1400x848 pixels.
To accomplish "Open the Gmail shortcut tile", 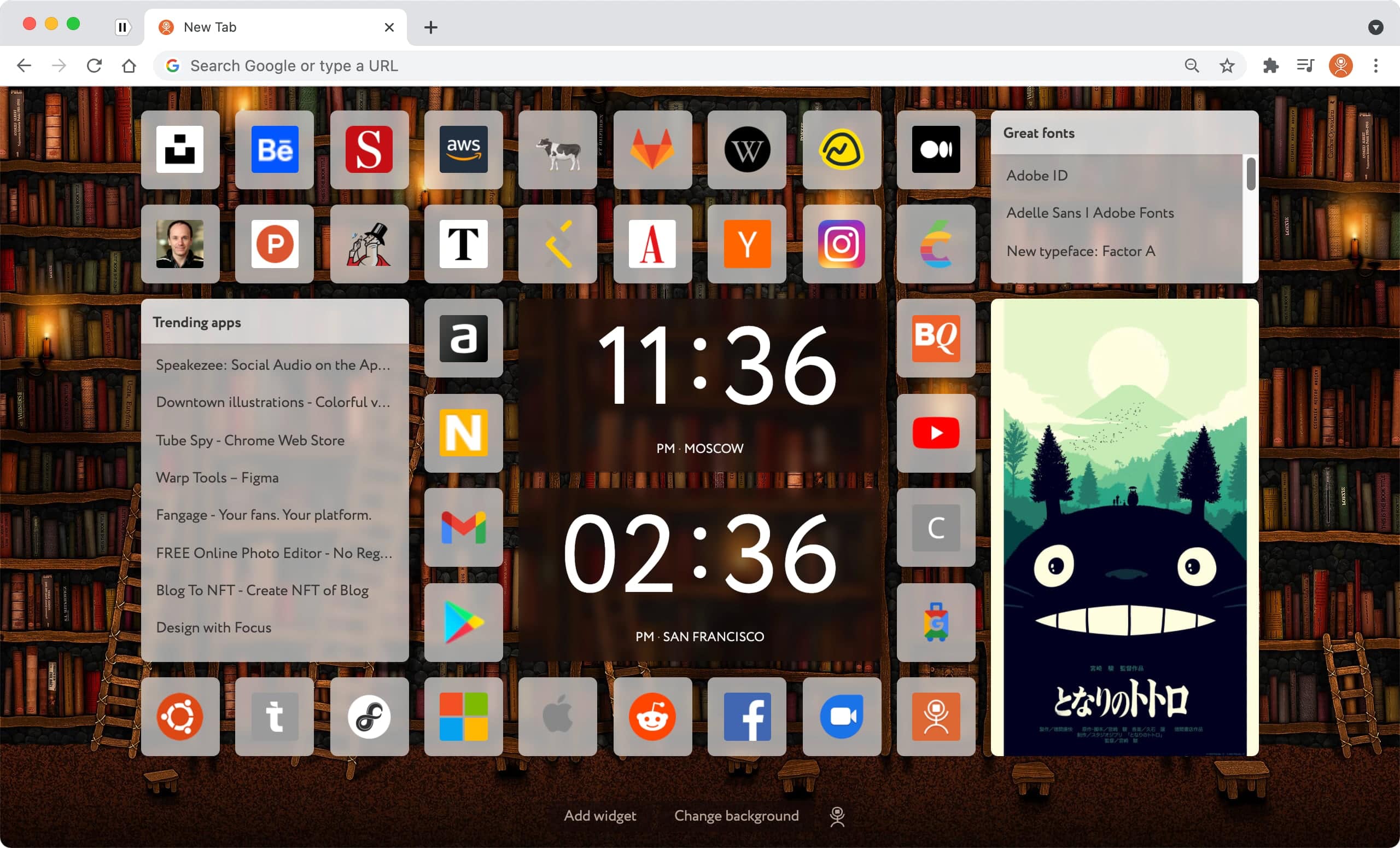I will [x=464, y=527].
